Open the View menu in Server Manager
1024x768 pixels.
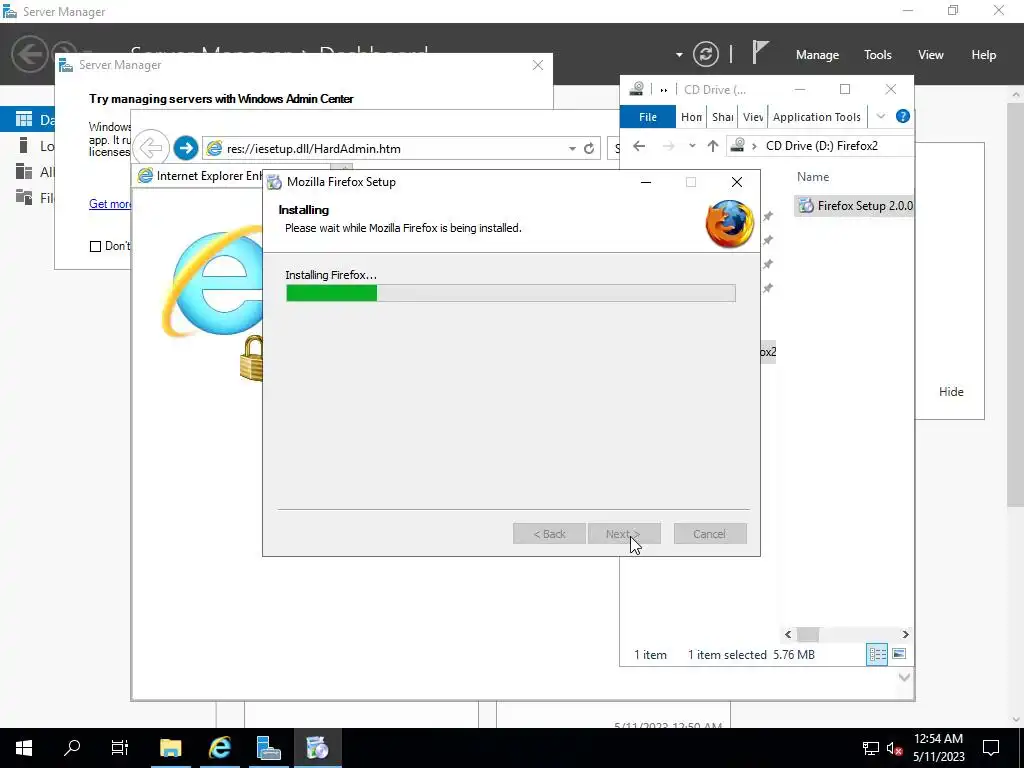click(931, 55)
